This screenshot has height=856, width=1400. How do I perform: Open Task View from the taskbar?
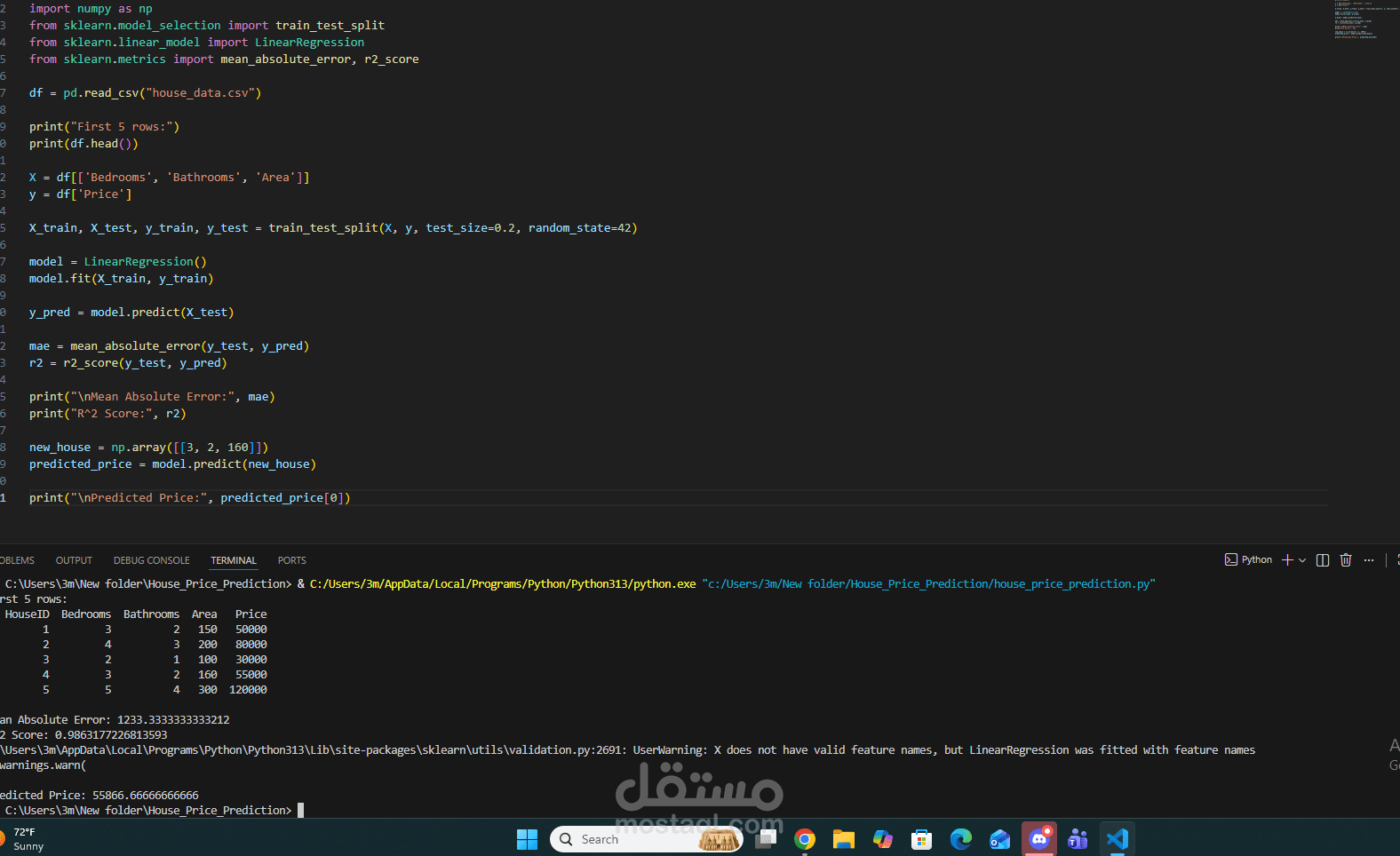click(x=766, y=839)
